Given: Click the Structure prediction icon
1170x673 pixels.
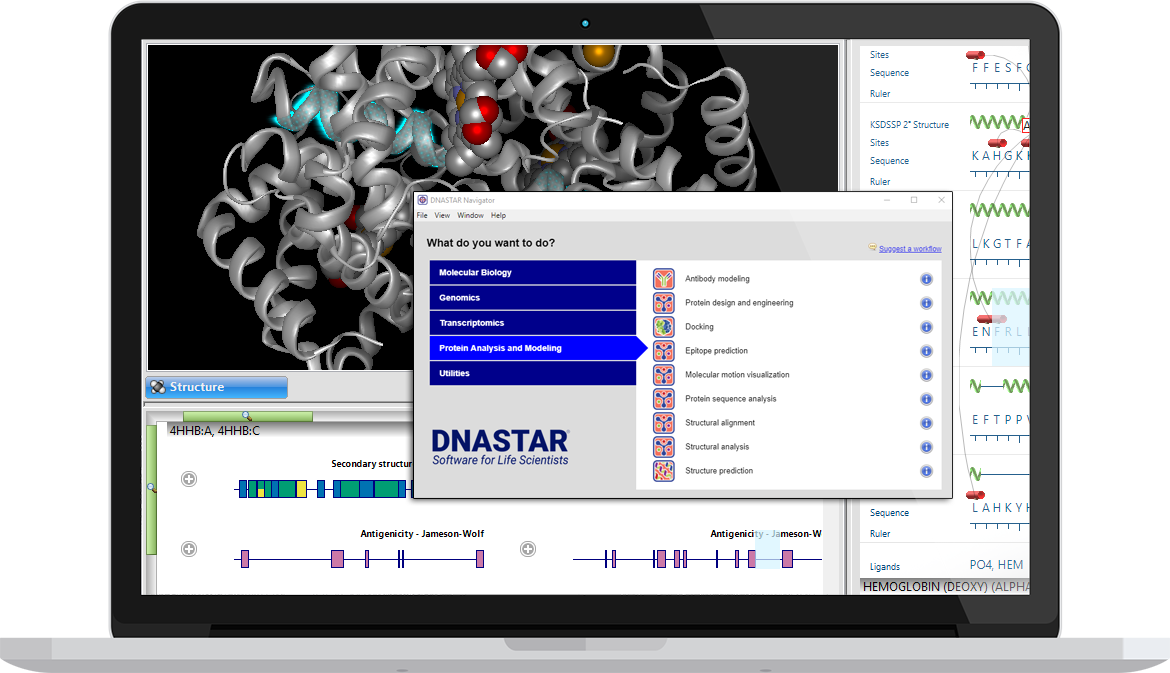Looking at the screenshot, I should (663, 471).
